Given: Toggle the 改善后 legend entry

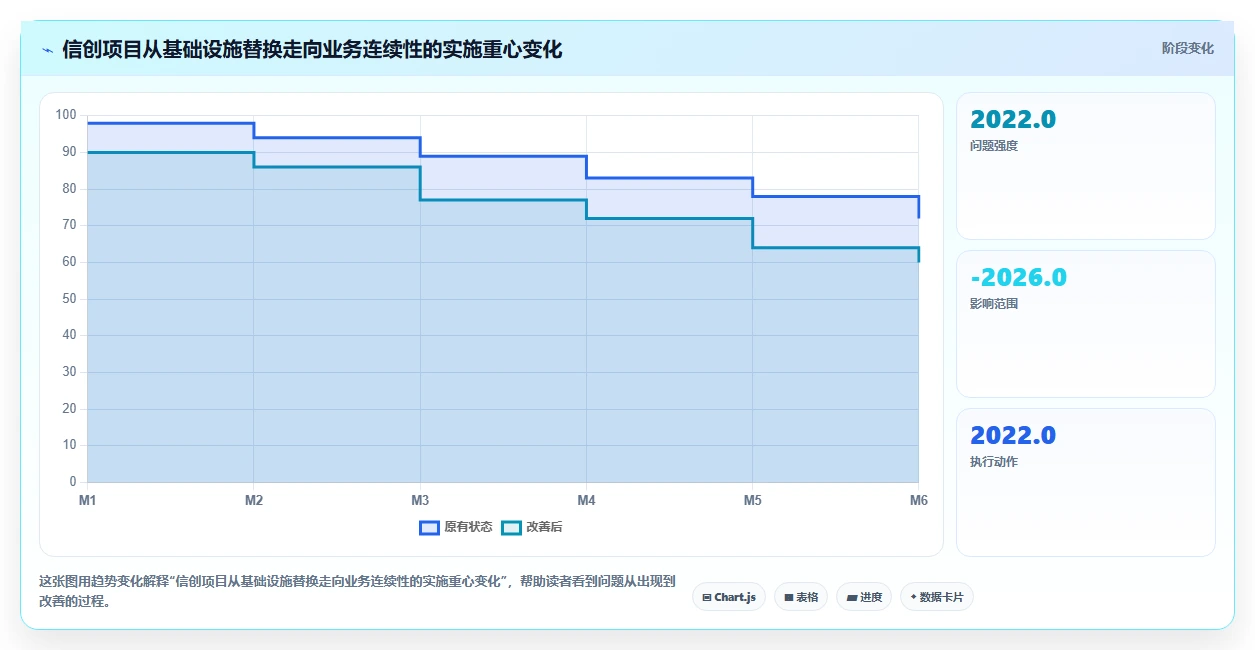Looking at the screenshot, I should pyautogui.click(x=532, y=527).
